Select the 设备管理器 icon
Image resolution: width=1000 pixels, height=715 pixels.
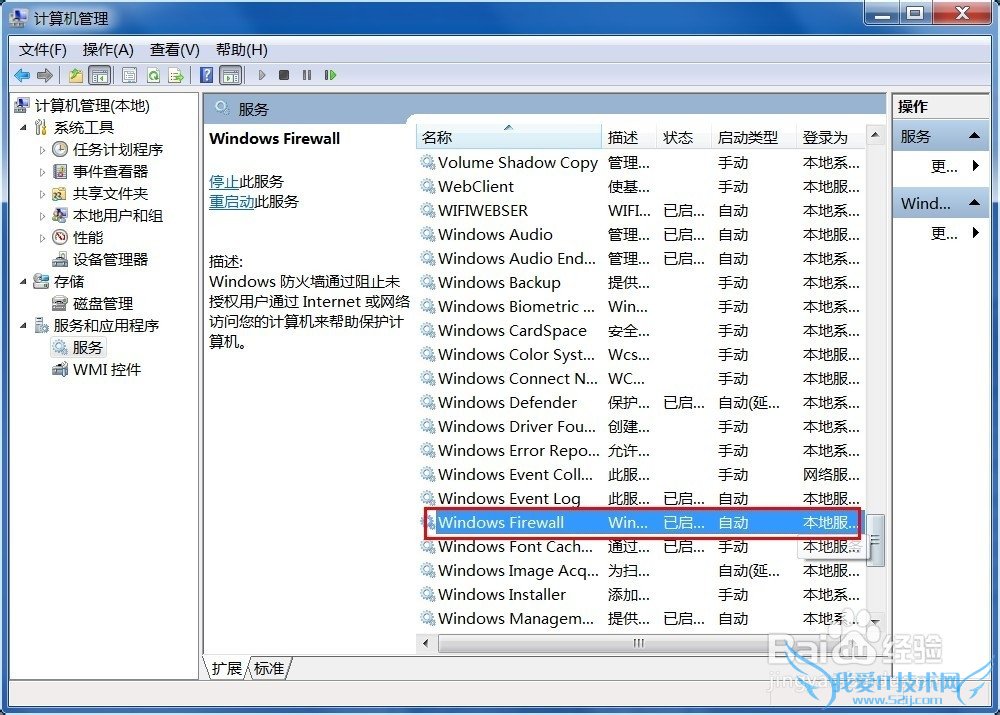(x=60, y=260)
